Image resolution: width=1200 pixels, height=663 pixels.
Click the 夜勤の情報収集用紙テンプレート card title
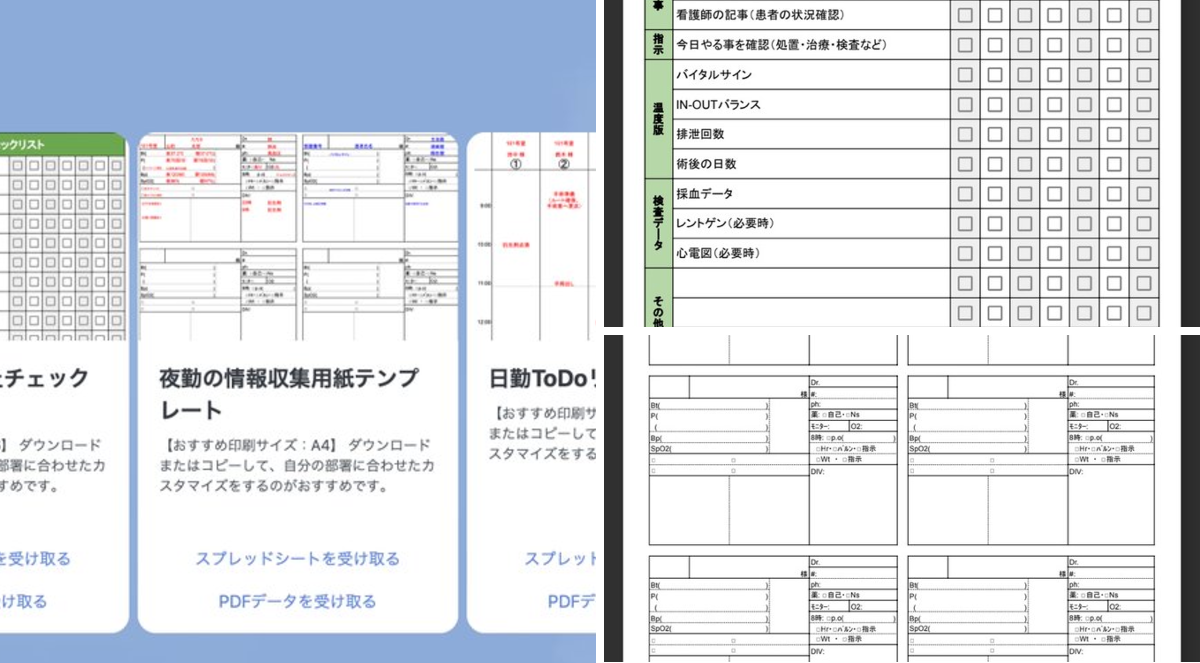[289, 394]
